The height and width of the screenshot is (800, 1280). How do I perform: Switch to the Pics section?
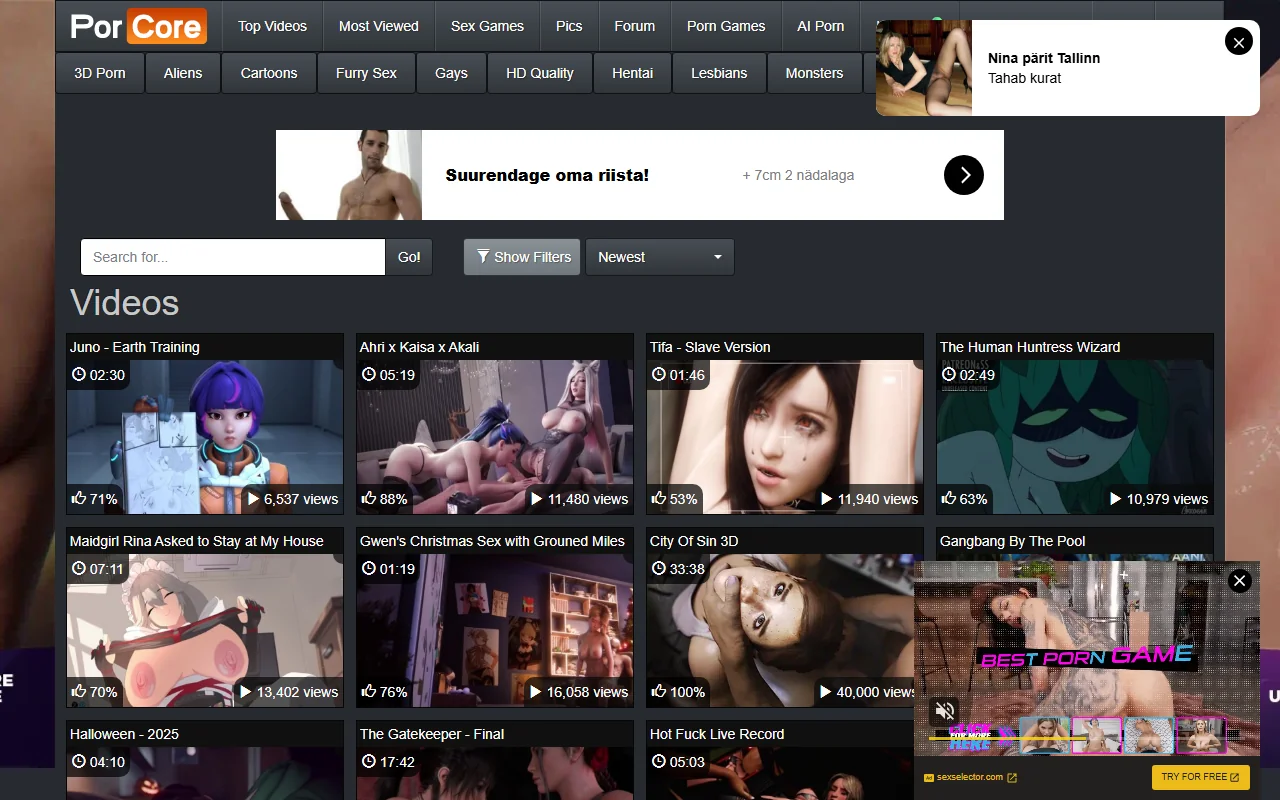point(568,27)
